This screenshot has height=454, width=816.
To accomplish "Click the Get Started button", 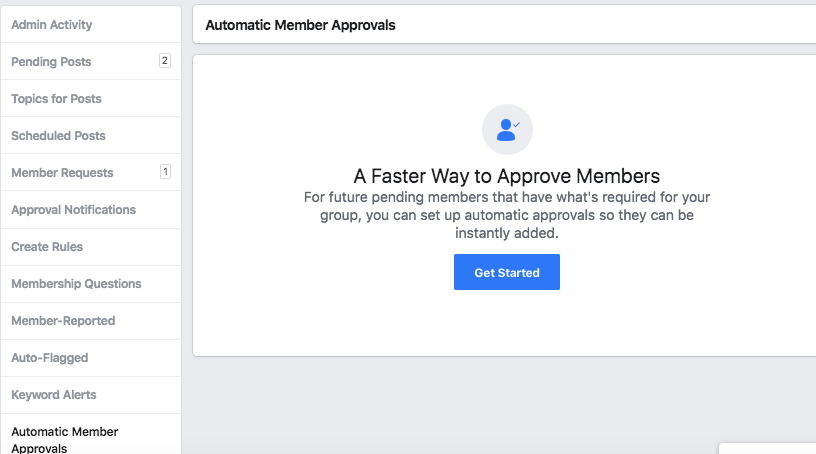I will pyautogui.click(x=507, y=272).
